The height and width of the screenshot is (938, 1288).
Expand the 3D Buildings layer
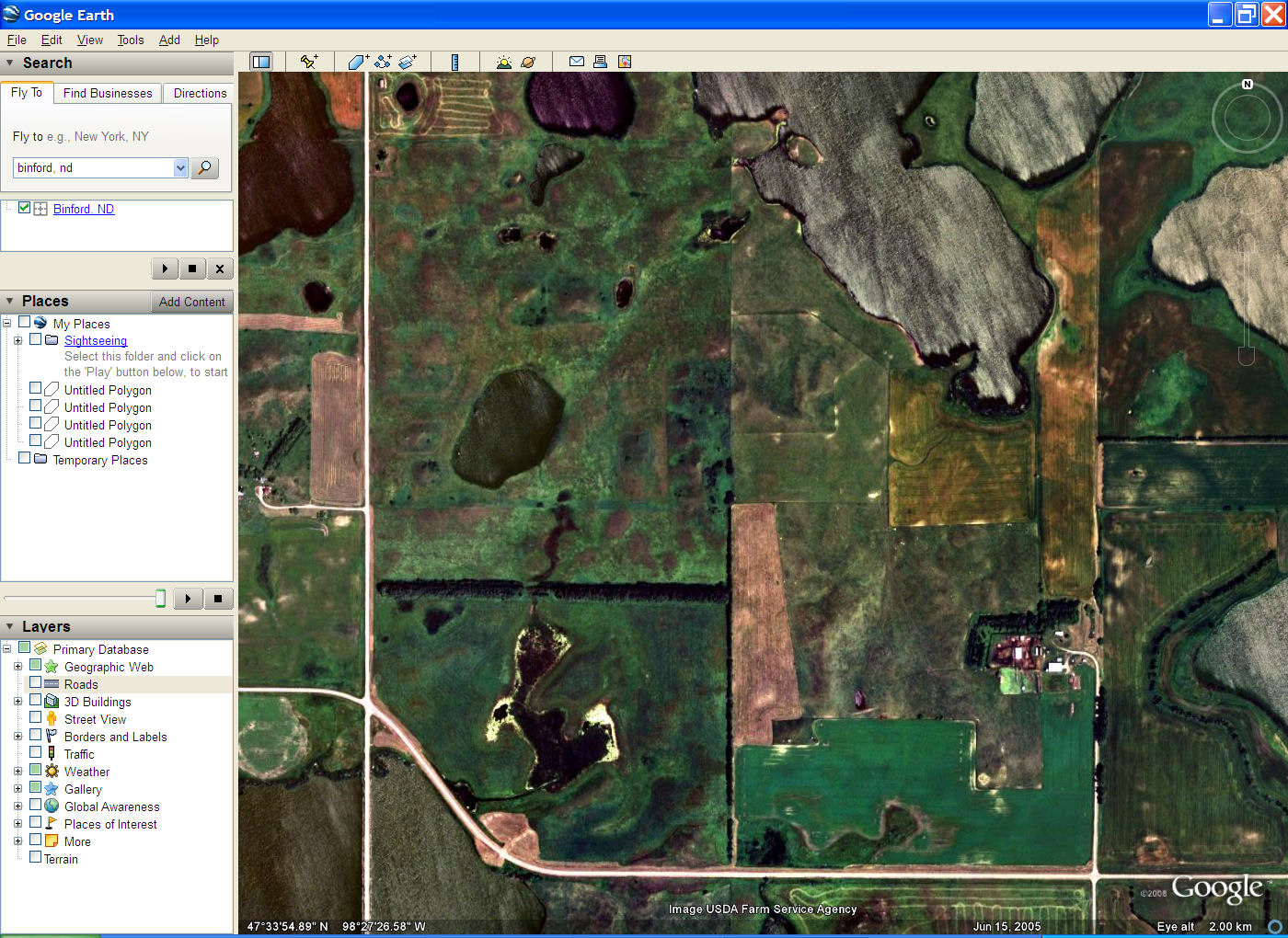[17, 701]
